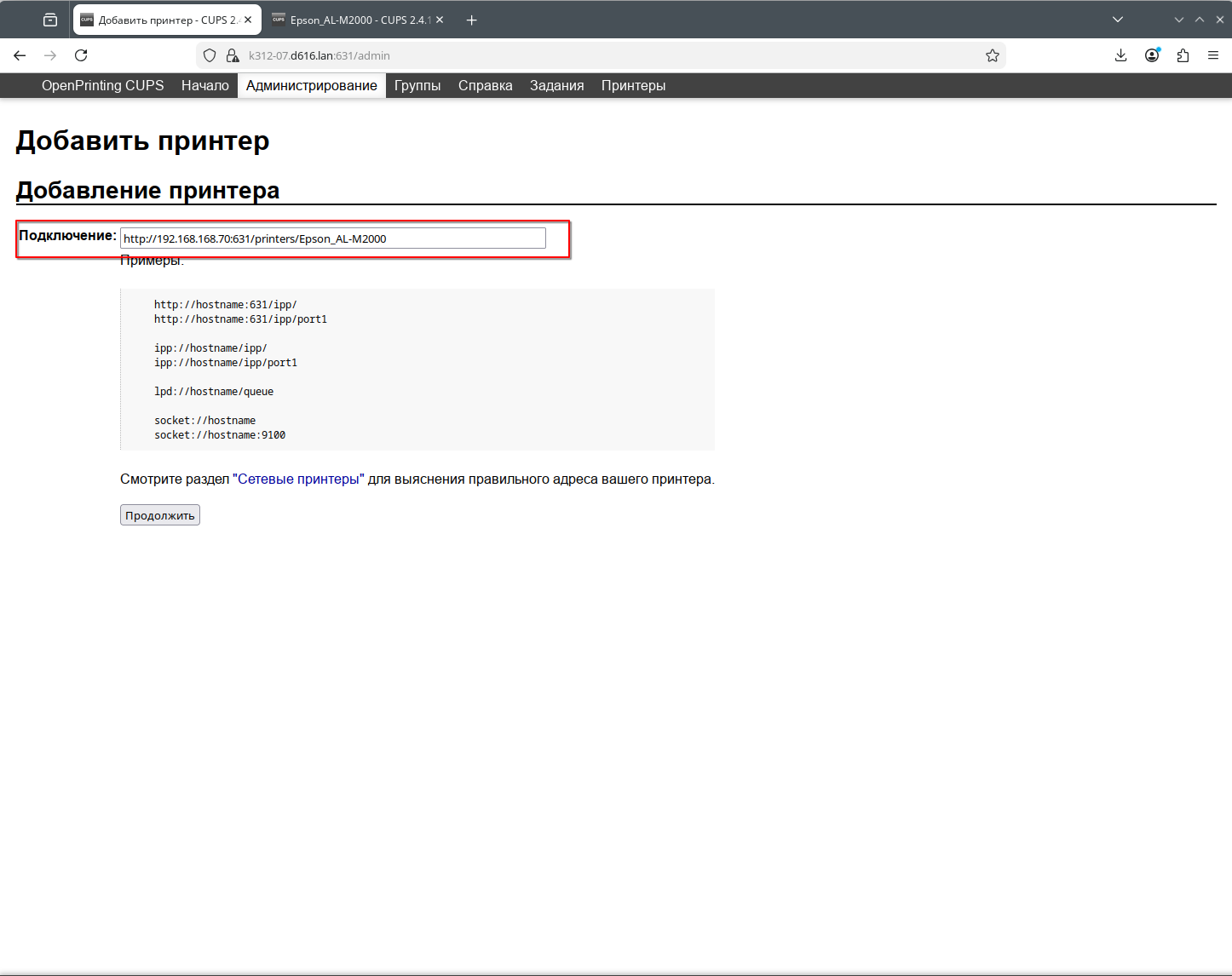
Task: Expand the list all tabs dropdown
Action: (1118, 20)
